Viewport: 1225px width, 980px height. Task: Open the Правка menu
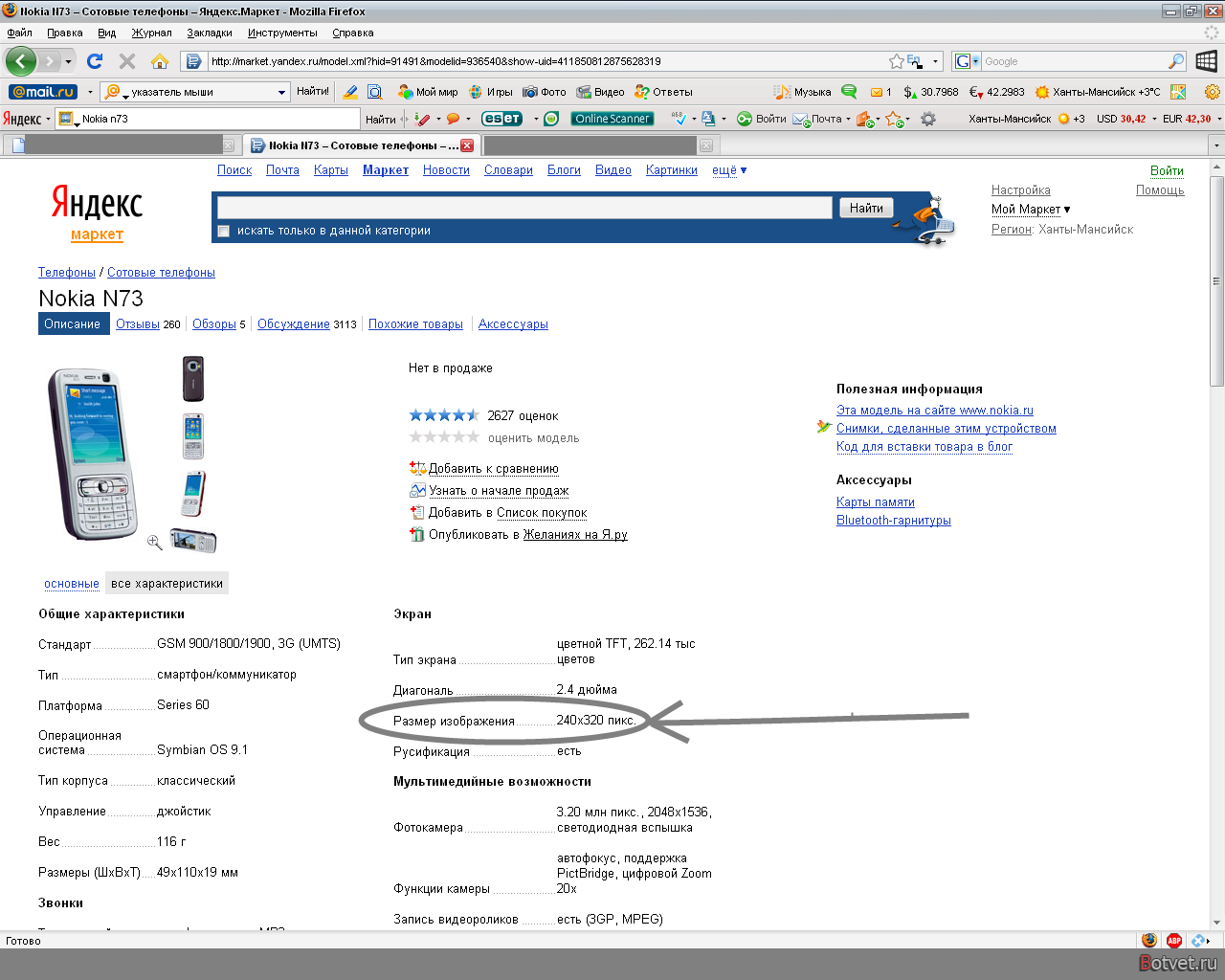(x=65, y=33)
